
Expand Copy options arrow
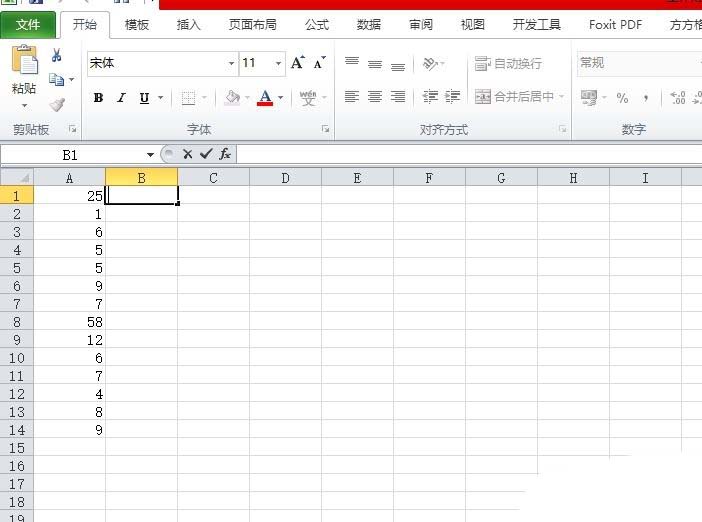[x=71, y=80]
